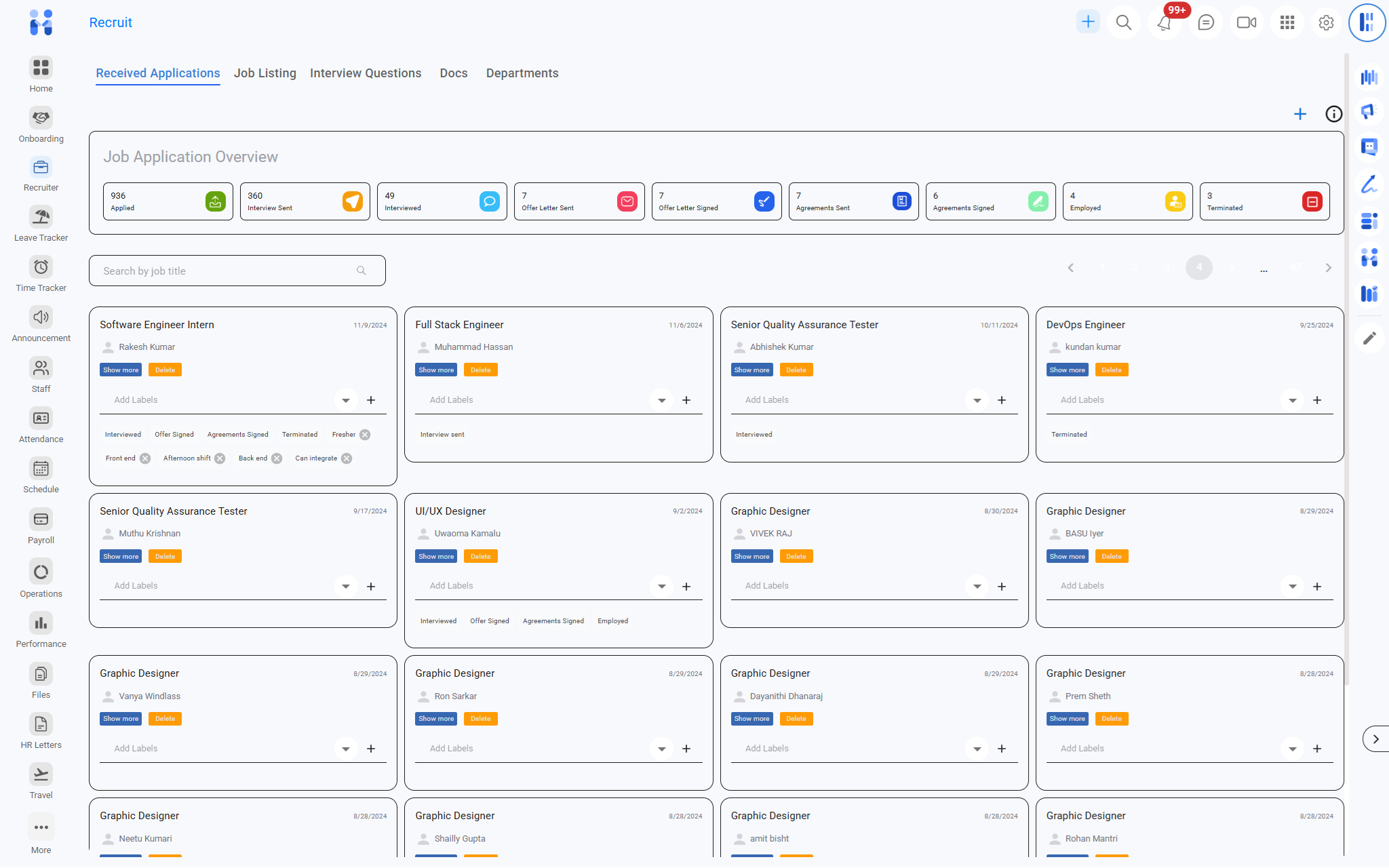Click the Payroll sidebar icon

pos(41,520)
